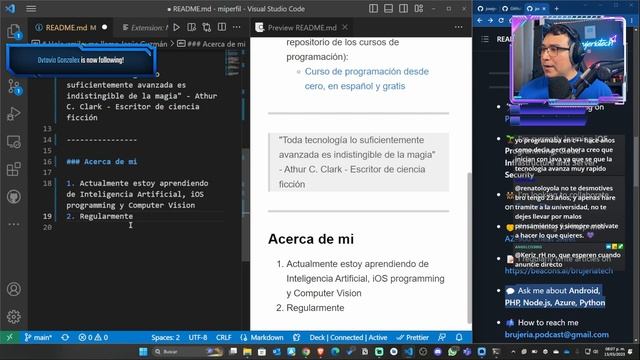Open the VS Code hamburger menu
Screen dimensions: 640x360
[x=31, y=9]
